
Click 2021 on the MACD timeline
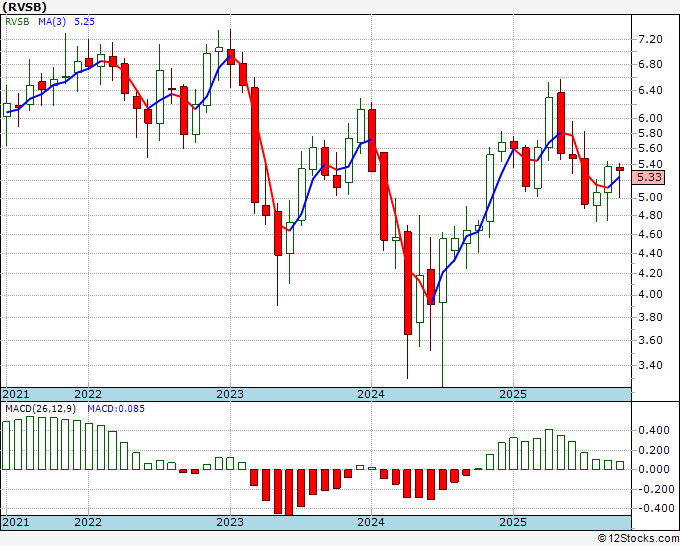pyautogui.click(x=16, y=522)
